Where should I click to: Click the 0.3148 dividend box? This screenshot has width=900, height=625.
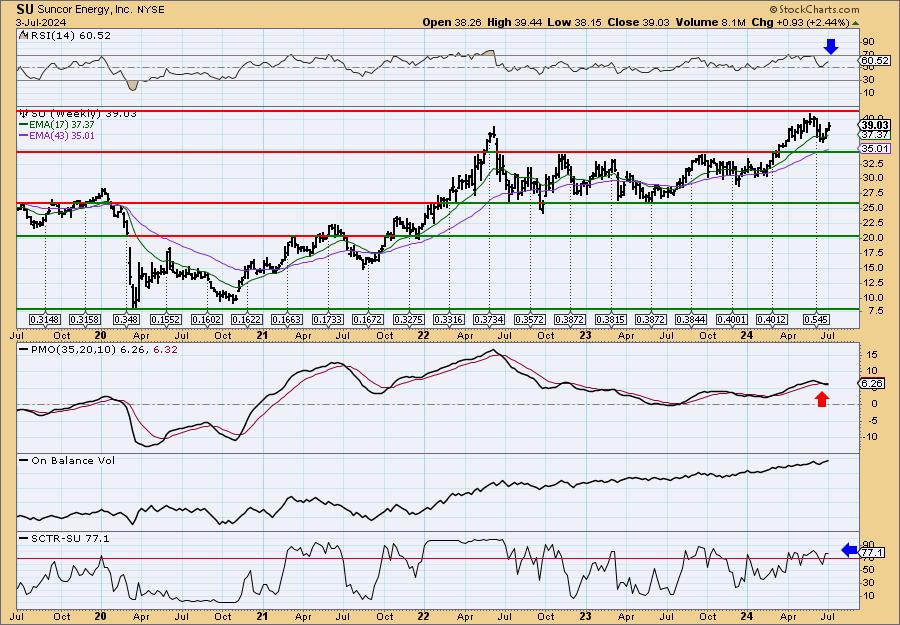45,319
